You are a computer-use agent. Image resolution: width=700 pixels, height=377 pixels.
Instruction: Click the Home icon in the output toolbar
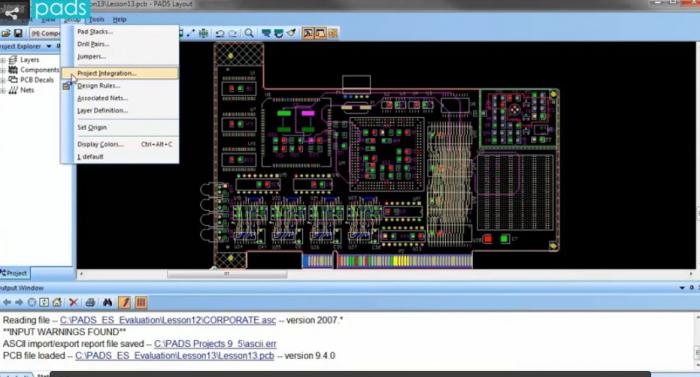point(57,302)
